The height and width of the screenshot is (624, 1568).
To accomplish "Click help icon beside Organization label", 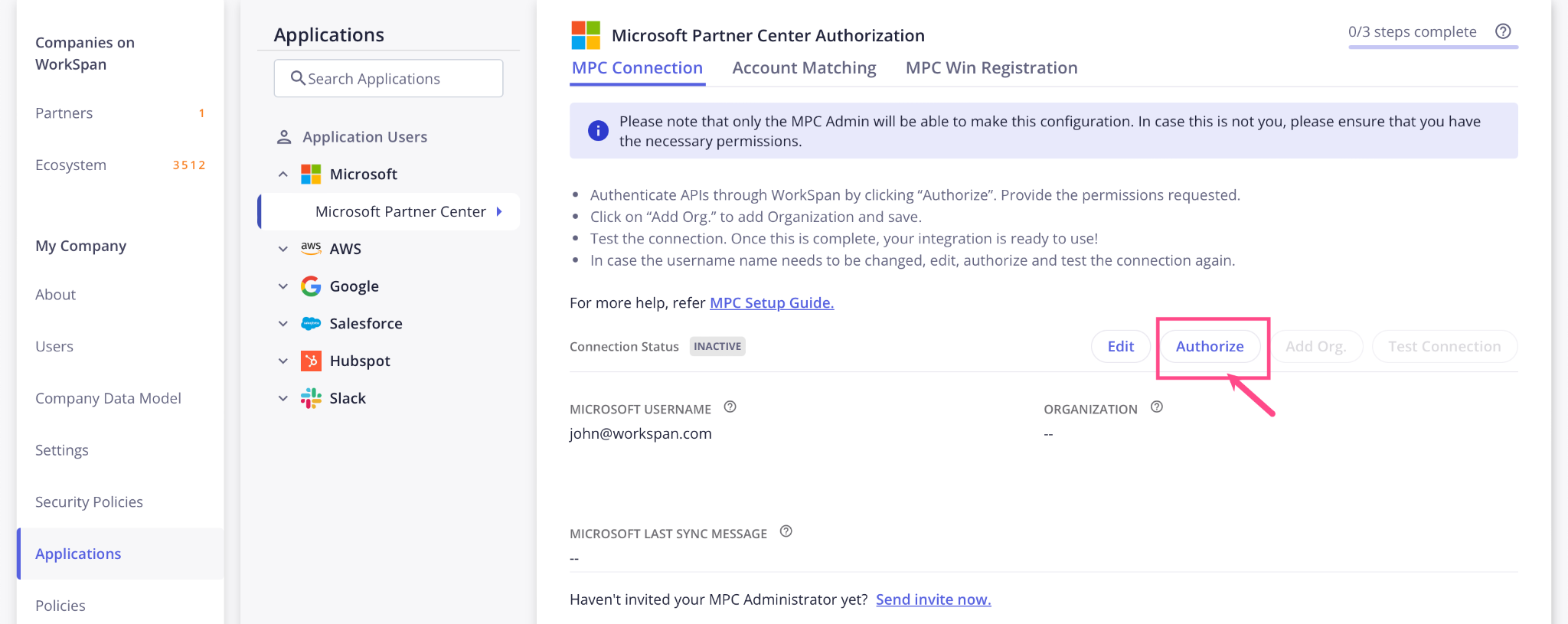I will (1157, 407).
